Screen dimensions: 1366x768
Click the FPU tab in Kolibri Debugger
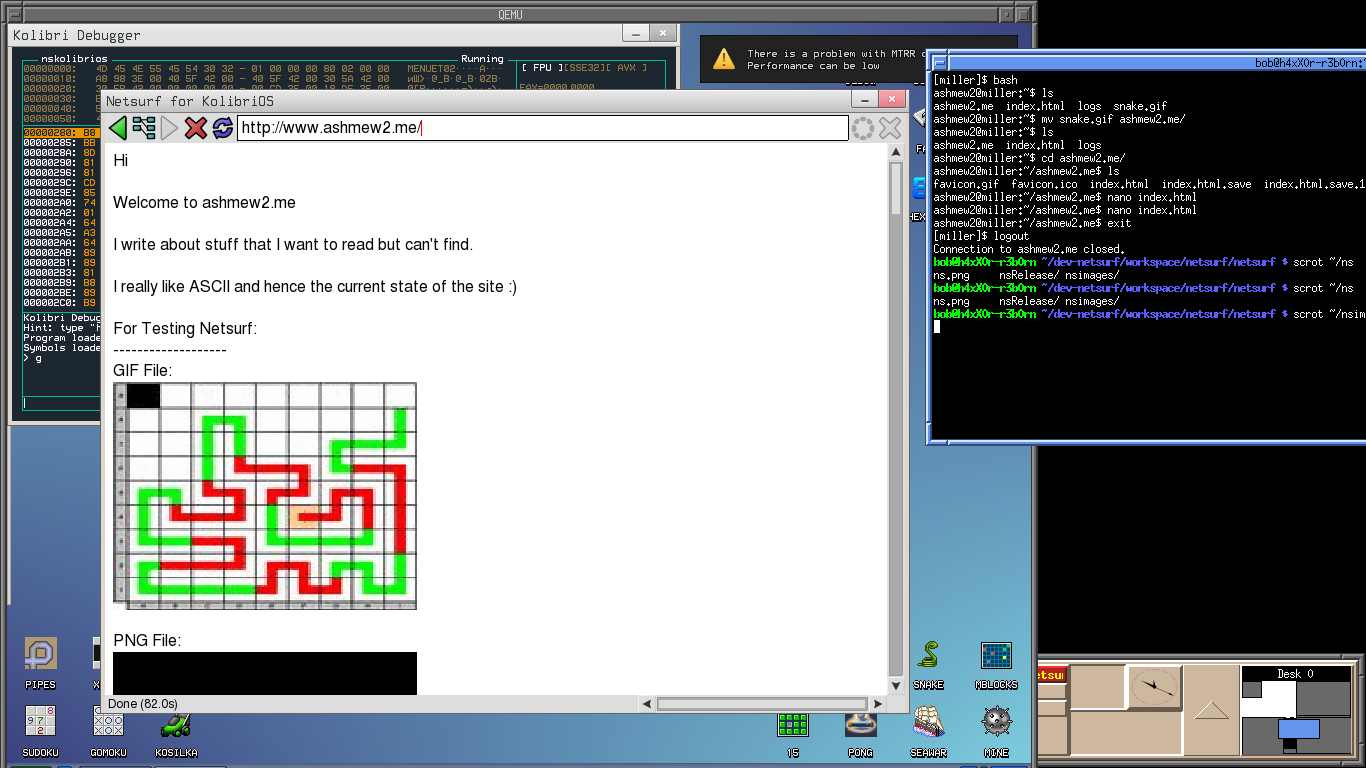pos(540,68)
